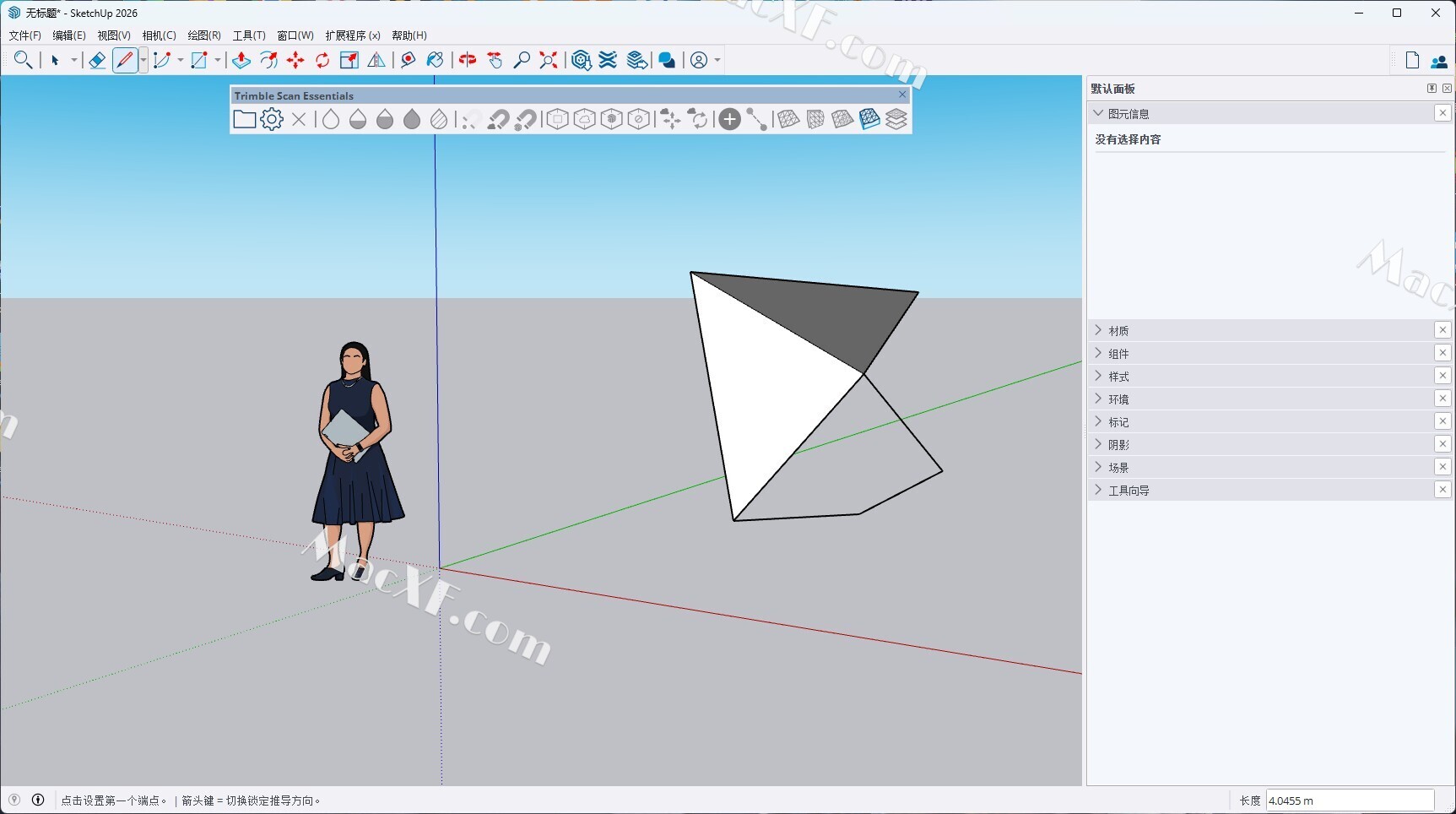Pick the Rotate tool
The width and height of the screenshot is (1456, 814).
(x=322, y=60)
